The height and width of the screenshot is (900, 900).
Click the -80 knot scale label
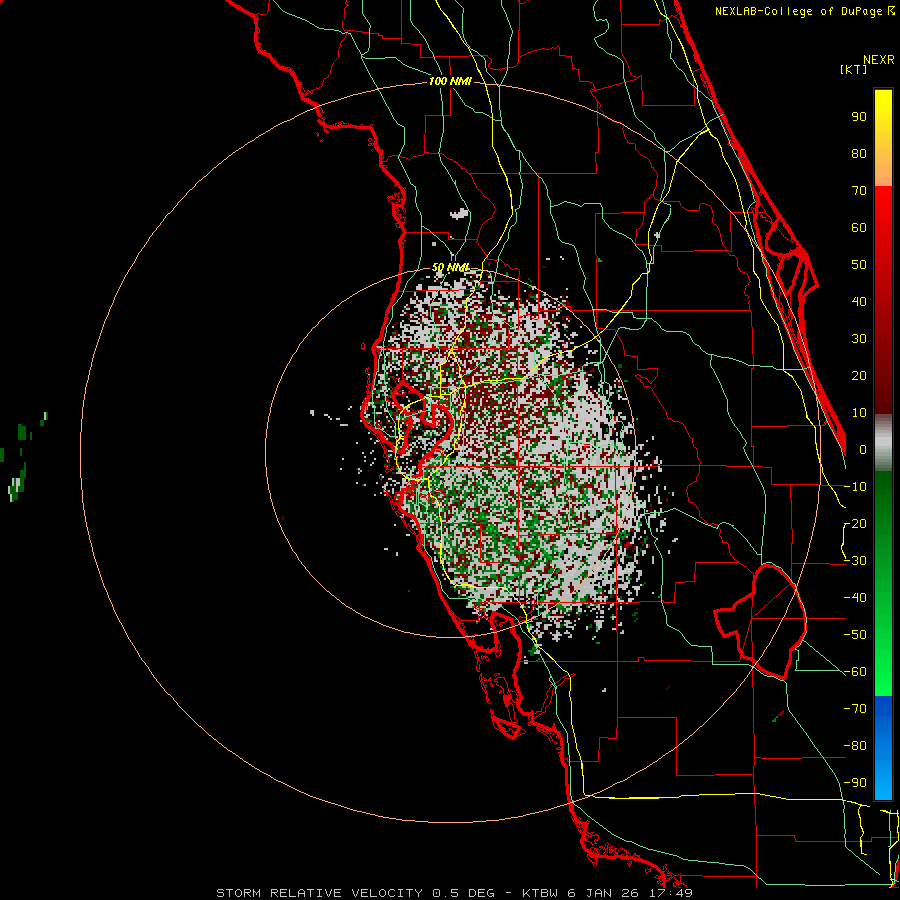click(855, 746)
